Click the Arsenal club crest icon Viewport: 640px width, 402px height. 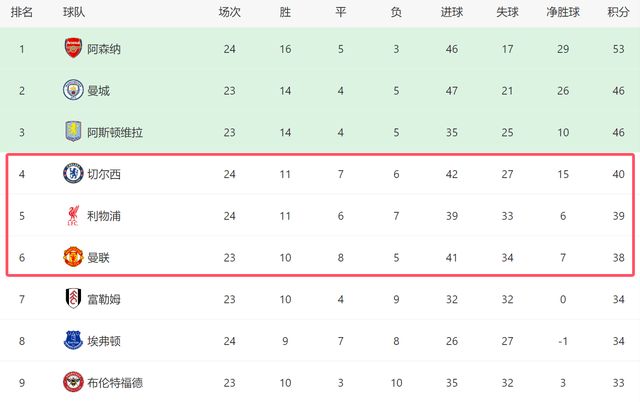click(x=73, y=49)
